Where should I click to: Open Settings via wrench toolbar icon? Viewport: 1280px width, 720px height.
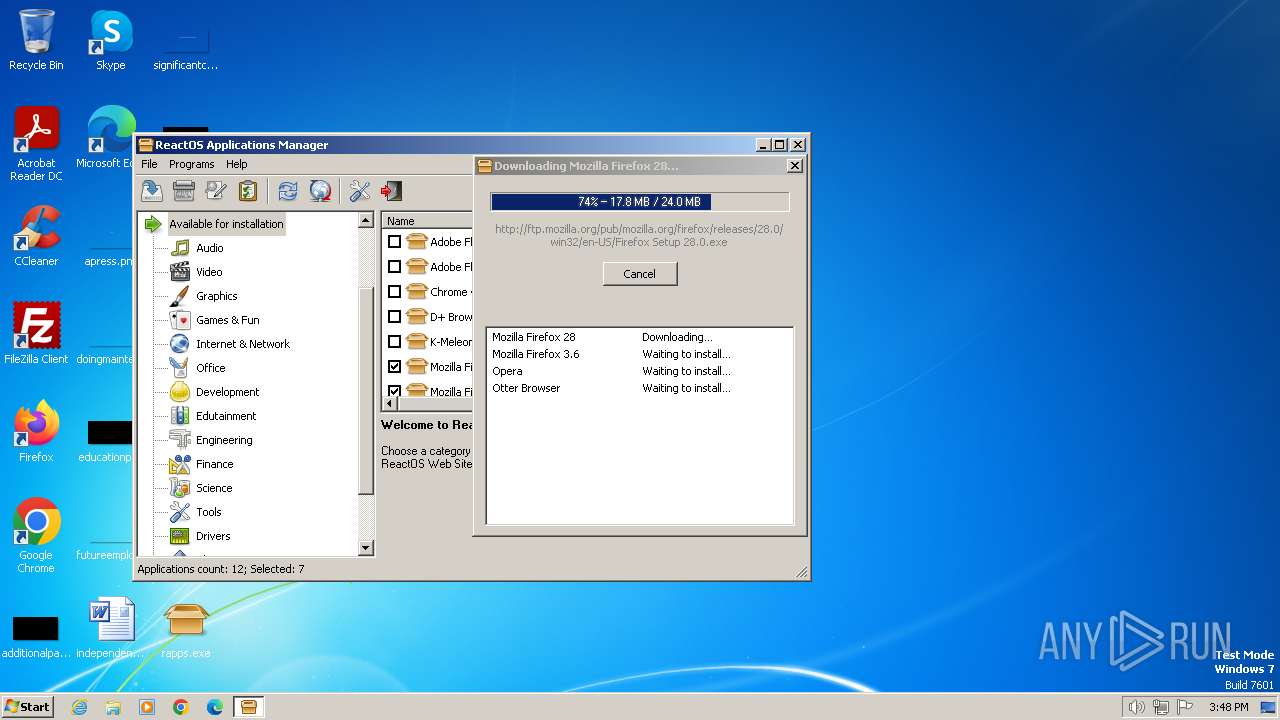[x=360, y=191]
